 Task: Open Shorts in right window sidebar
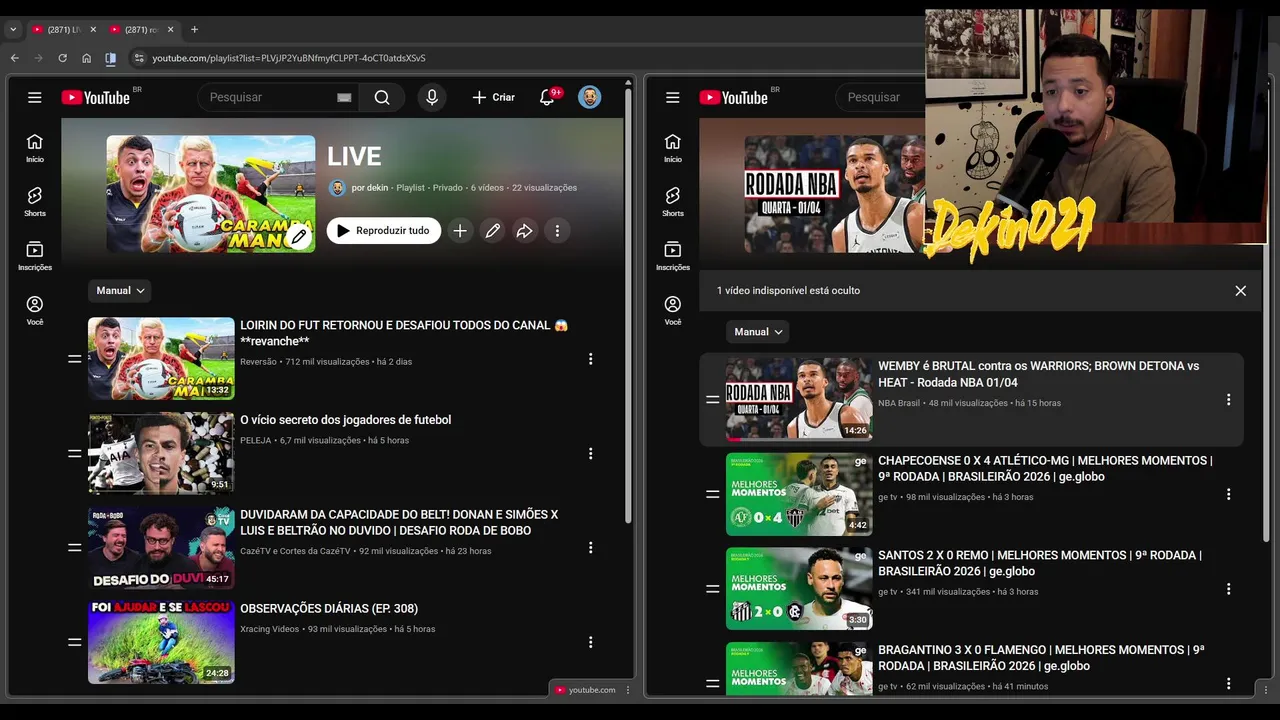pos(673,202)
